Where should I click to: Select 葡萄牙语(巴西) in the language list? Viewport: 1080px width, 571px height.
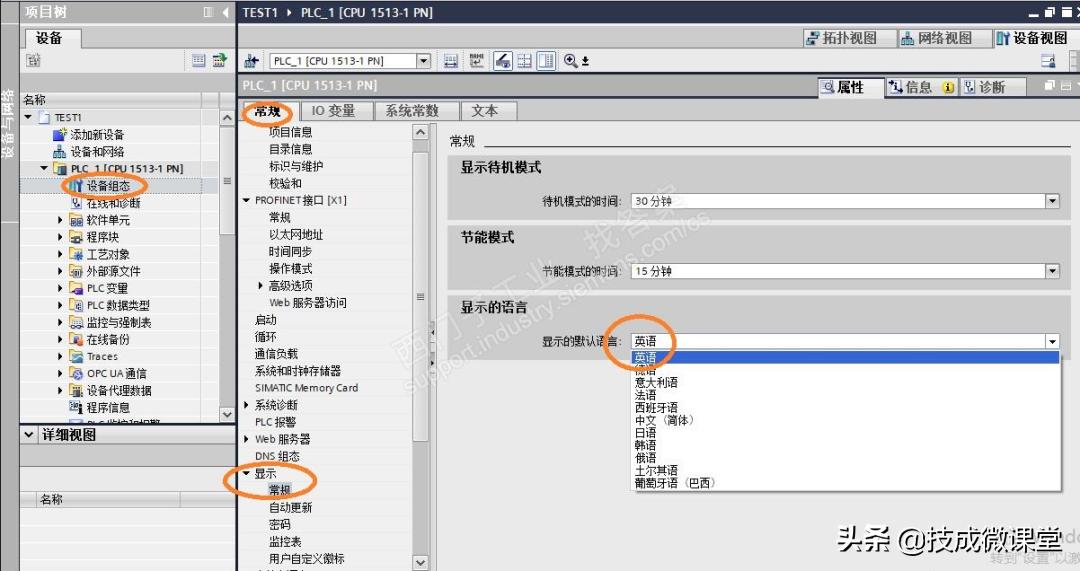click(x=675, y=483)
